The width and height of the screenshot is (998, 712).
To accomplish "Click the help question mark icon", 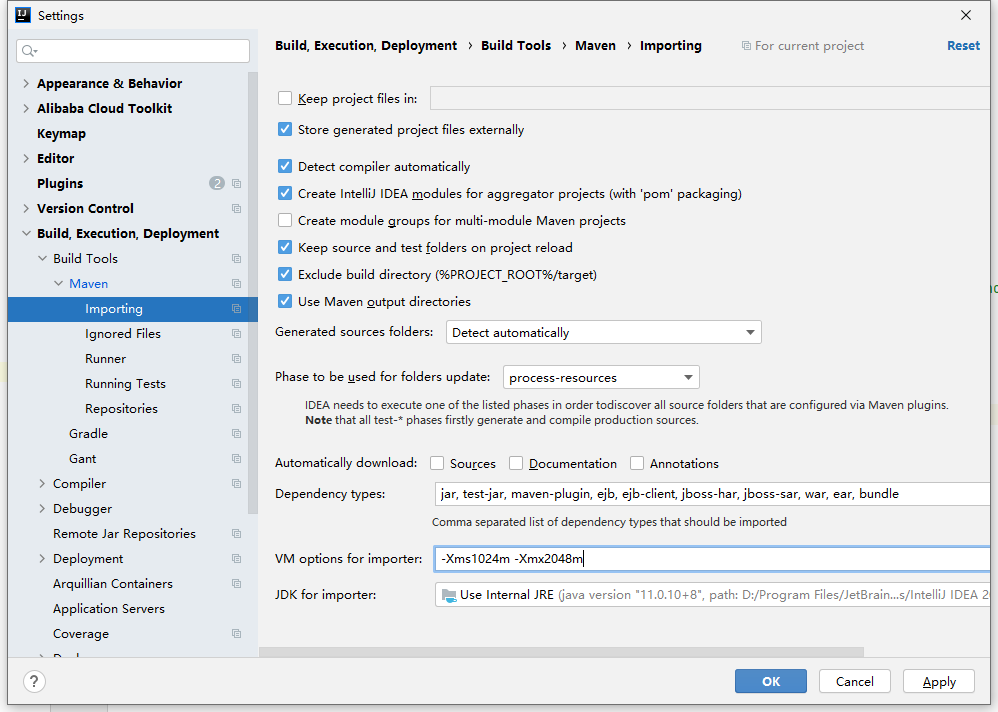I will (x=34, y=681).
